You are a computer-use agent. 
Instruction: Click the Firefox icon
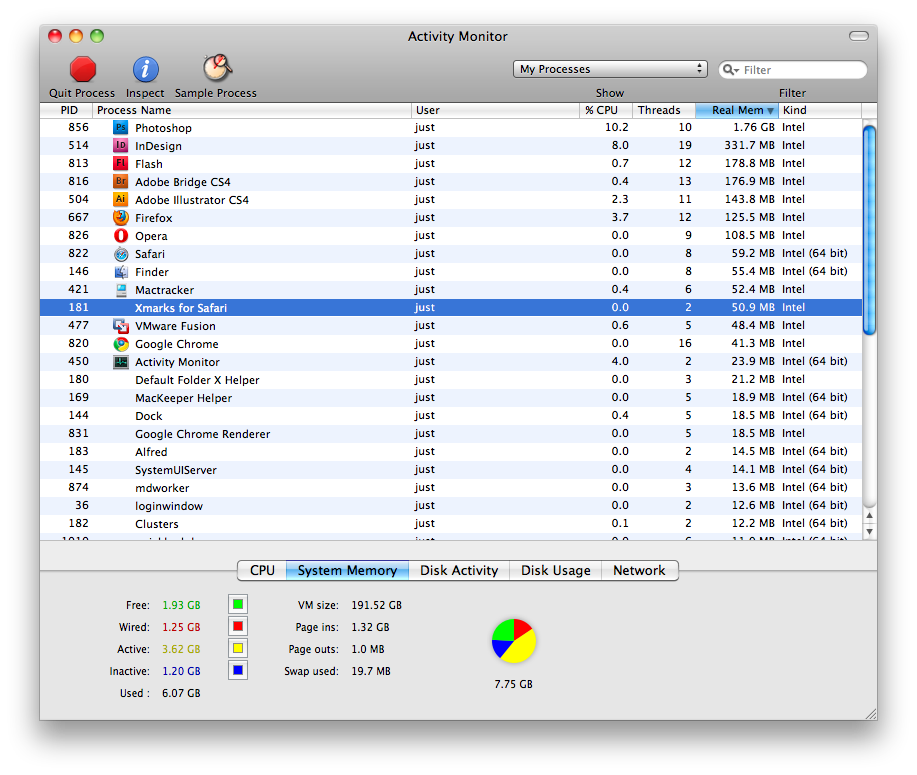(x=120, y=218)
